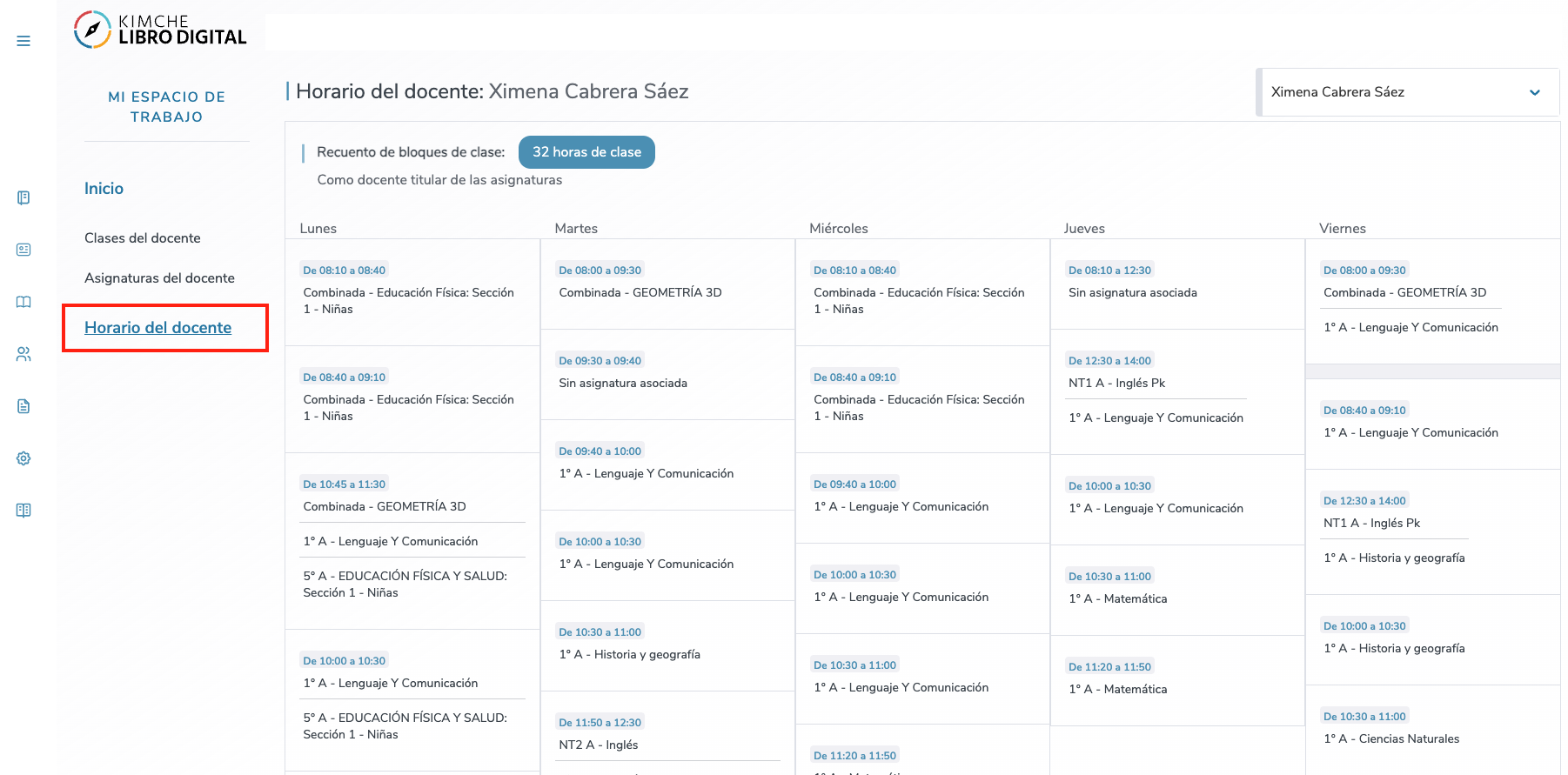Screen dimensions: 1568x775
Task: Select Martes block De 09:40 a 10:00
Action: coord(600,451)
